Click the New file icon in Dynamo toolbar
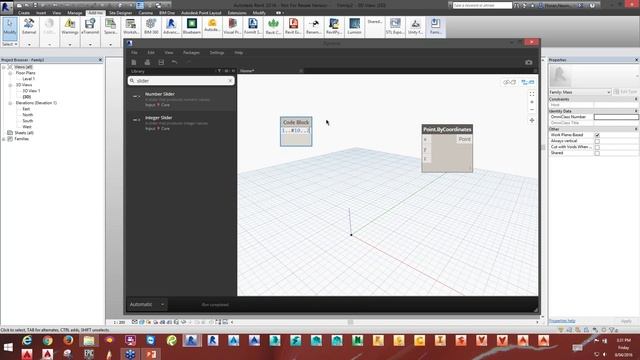The width and height of the screenshot is (640, 360). [x=134, y=62]
